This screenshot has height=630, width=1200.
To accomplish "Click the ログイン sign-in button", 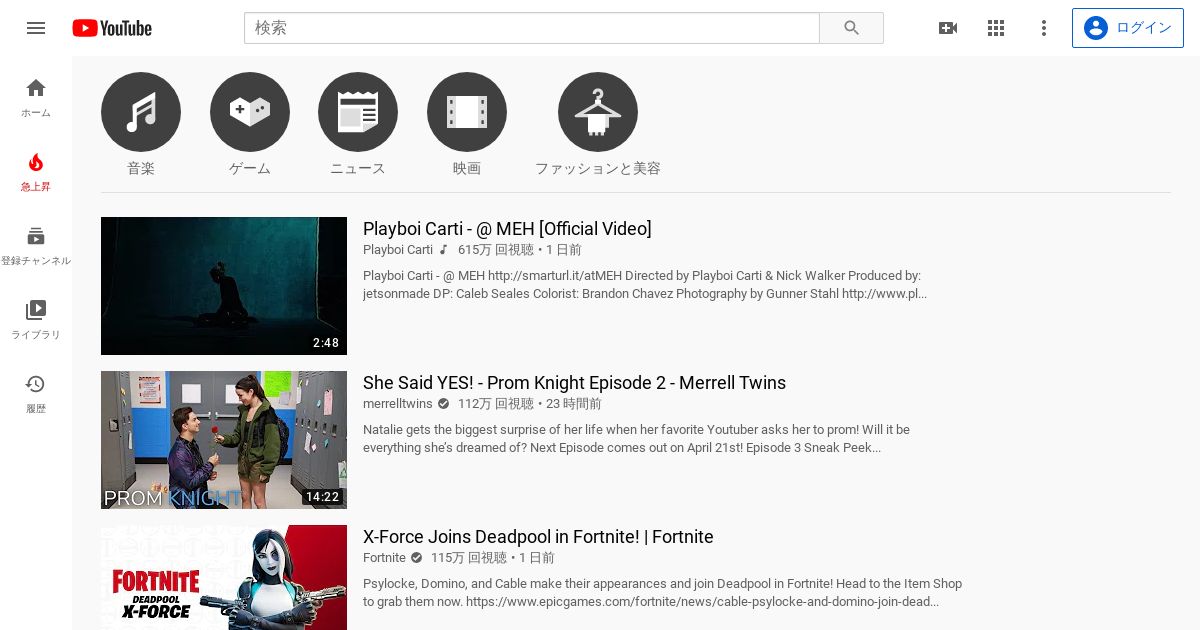I will point(1127,28).
